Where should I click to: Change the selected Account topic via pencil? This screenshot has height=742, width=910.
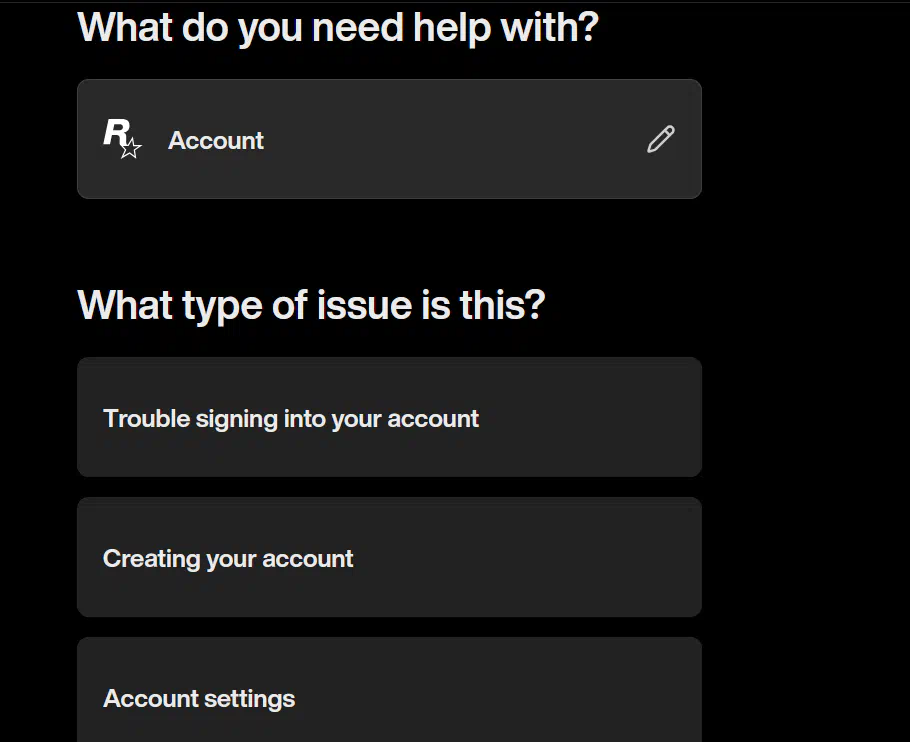pos(660,139)
